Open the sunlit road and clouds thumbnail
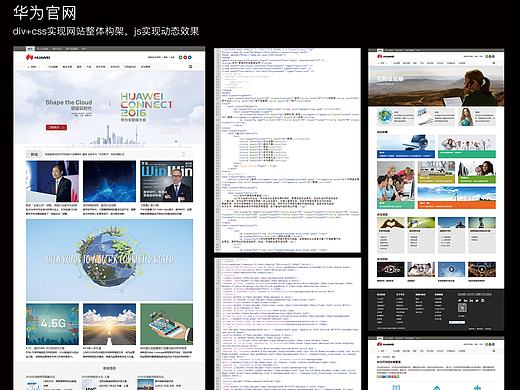Image resolution: width=520 pixels, height=390 pixels. [x=109, y=324]
